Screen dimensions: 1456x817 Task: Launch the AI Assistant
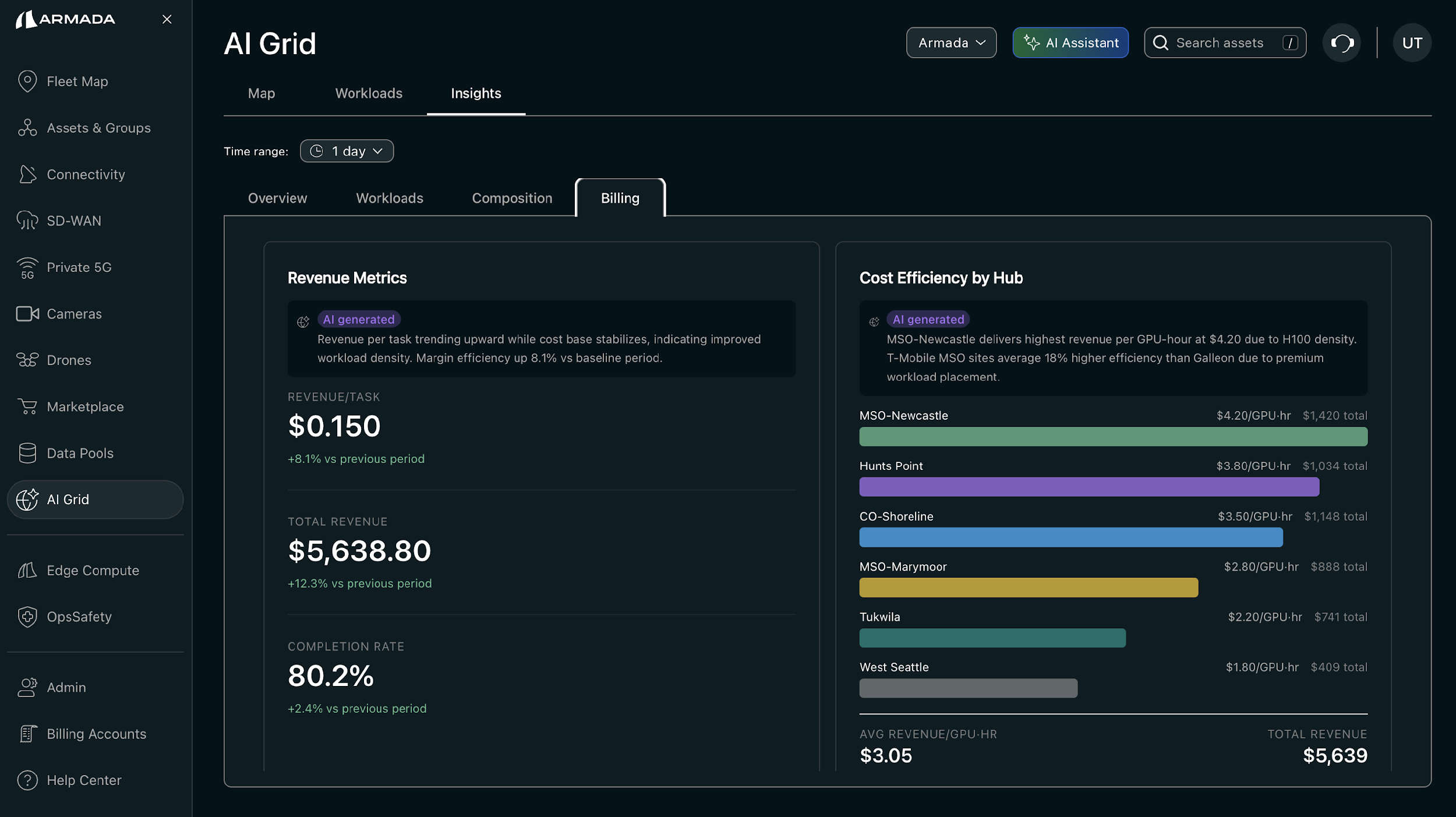(x=1070, y=43)
